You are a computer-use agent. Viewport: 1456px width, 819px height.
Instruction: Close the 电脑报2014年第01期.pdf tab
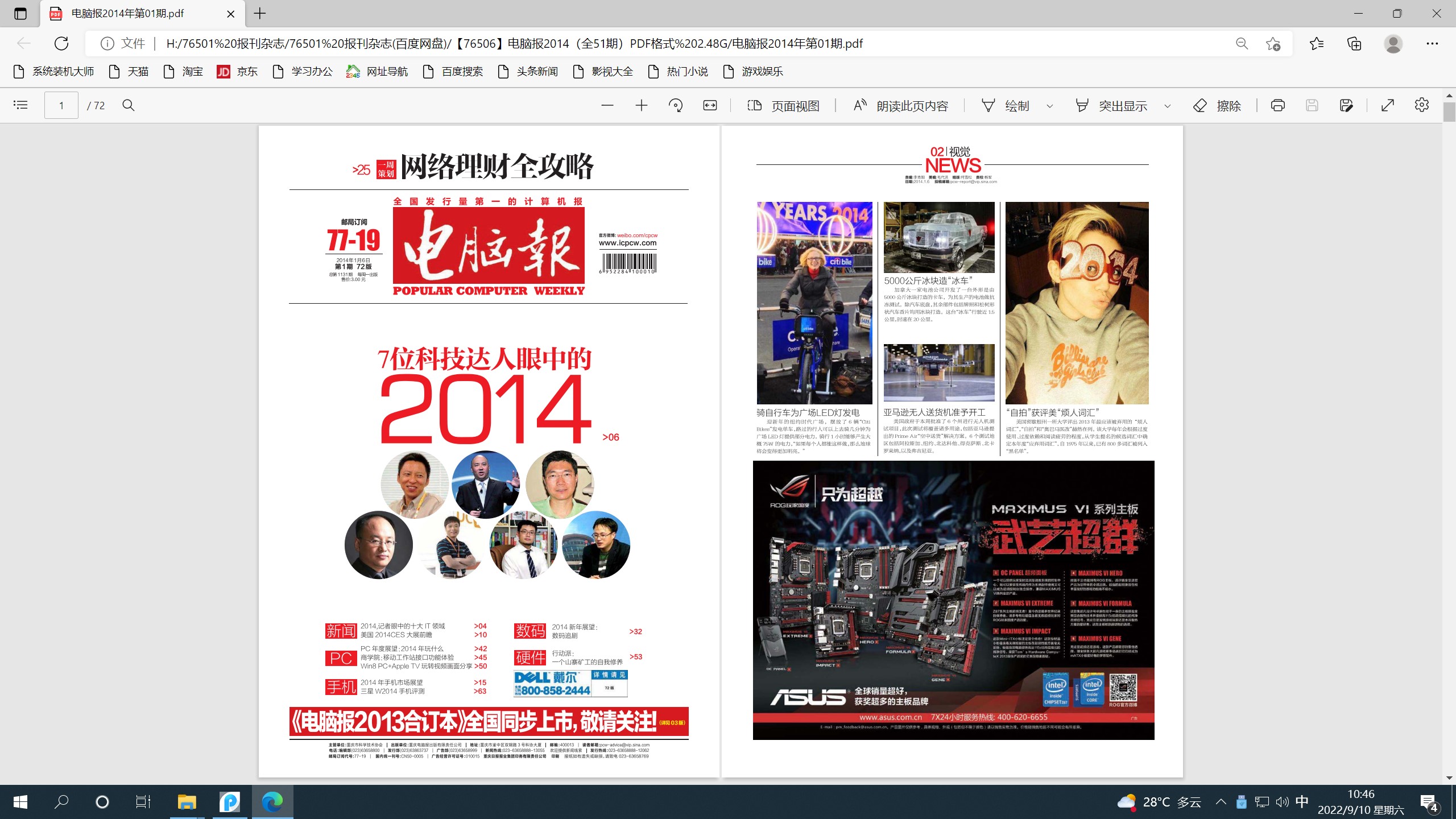pyautogui.click(x=231, y=14)
